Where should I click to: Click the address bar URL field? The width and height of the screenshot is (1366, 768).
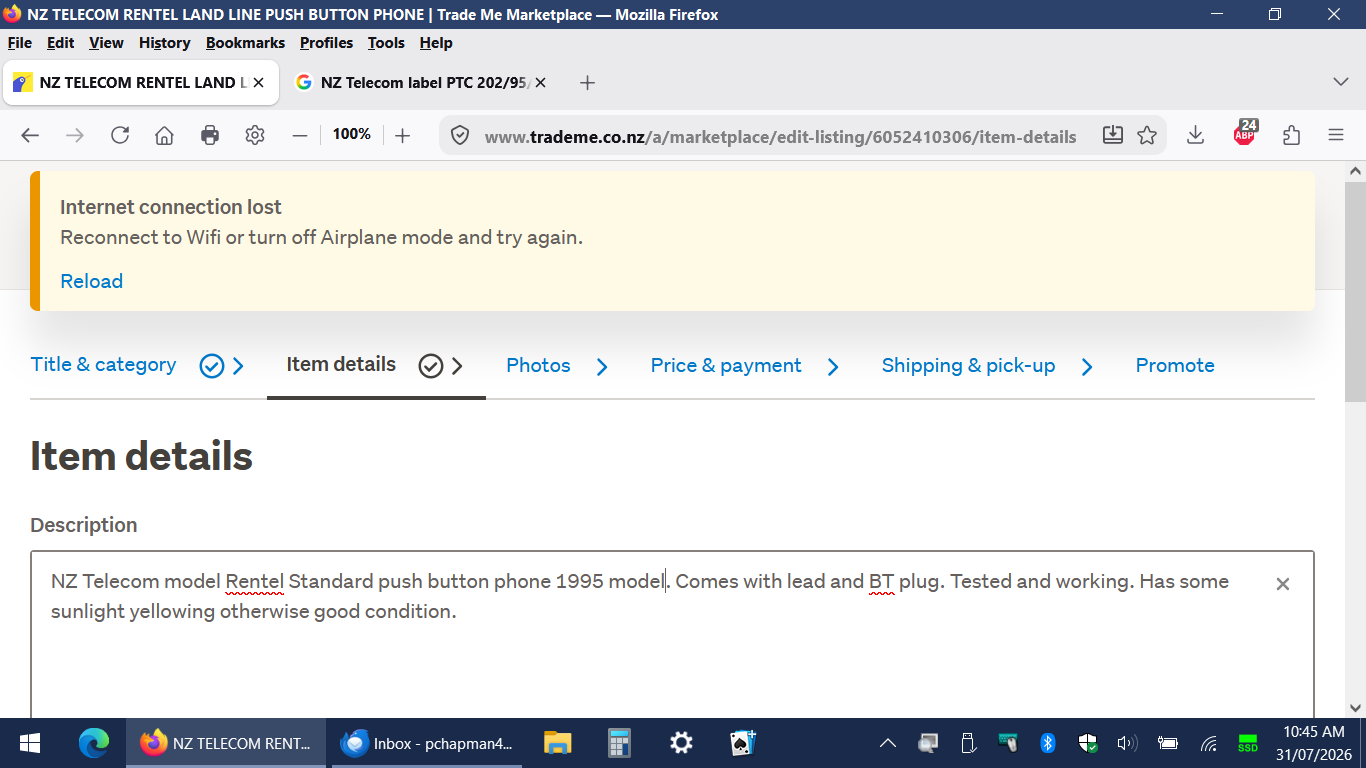point(780,137)
